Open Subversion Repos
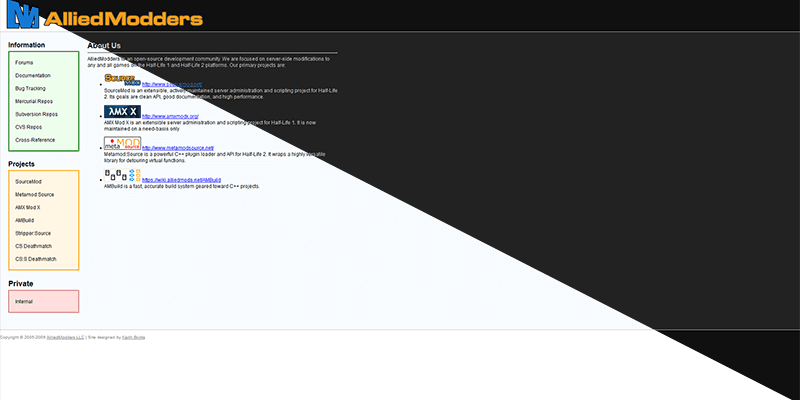Image resolution: width=800 pixels, height=400 pixels. pyautogui.click(x=36, y=114)
